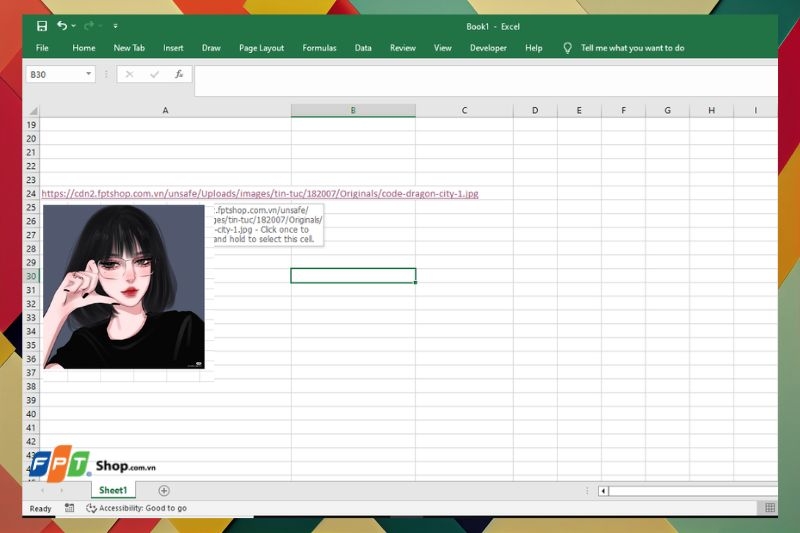Select row 38 header
Image resolution: width=800 pixels, height=533 pixels.
[32, 387]
